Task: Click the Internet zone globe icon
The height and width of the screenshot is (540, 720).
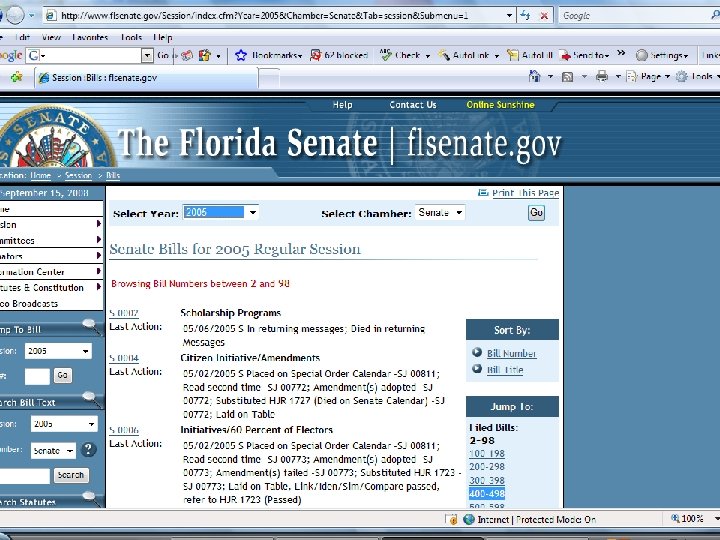Action: [x=469, y=519]
